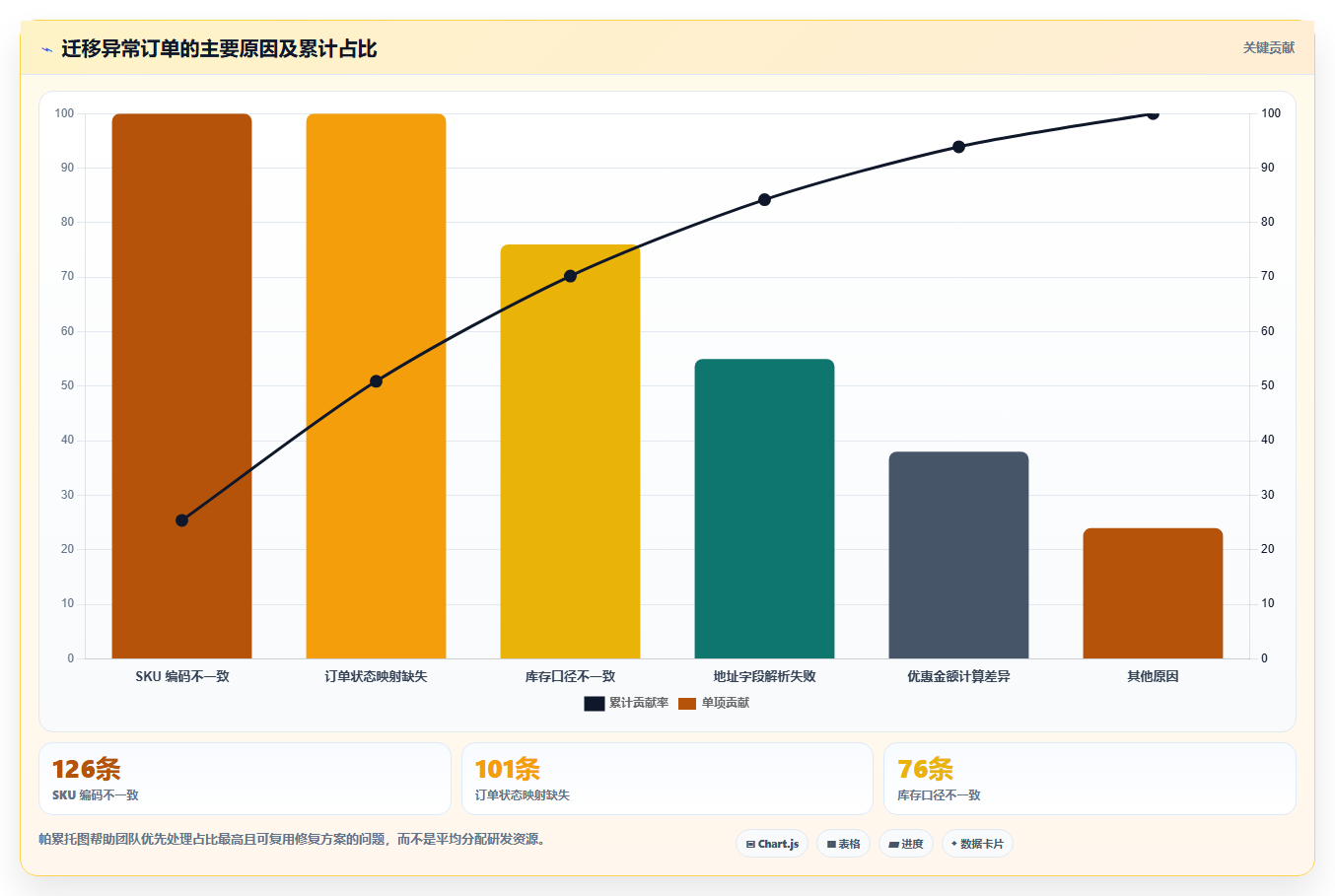Click cumulative line point over 地址字段解析失败
Image resolution: width=1335 pixels, height=896 pixels.
pos(764,200)
